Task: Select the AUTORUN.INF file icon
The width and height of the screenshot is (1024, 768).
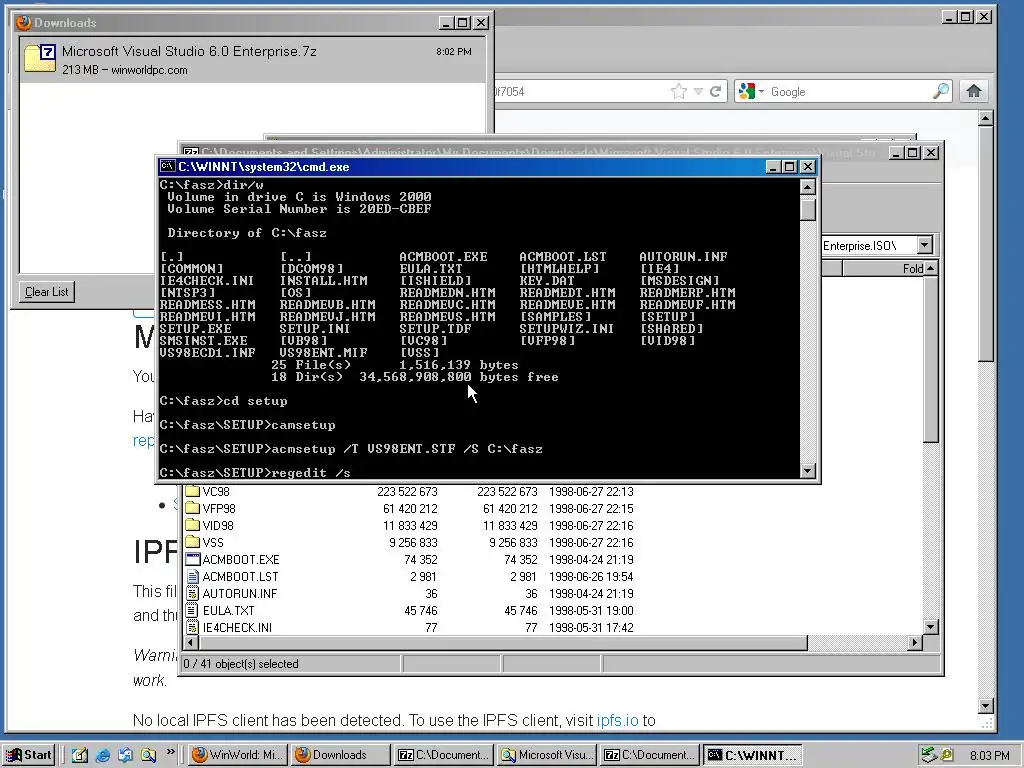Action: point(192,593)
